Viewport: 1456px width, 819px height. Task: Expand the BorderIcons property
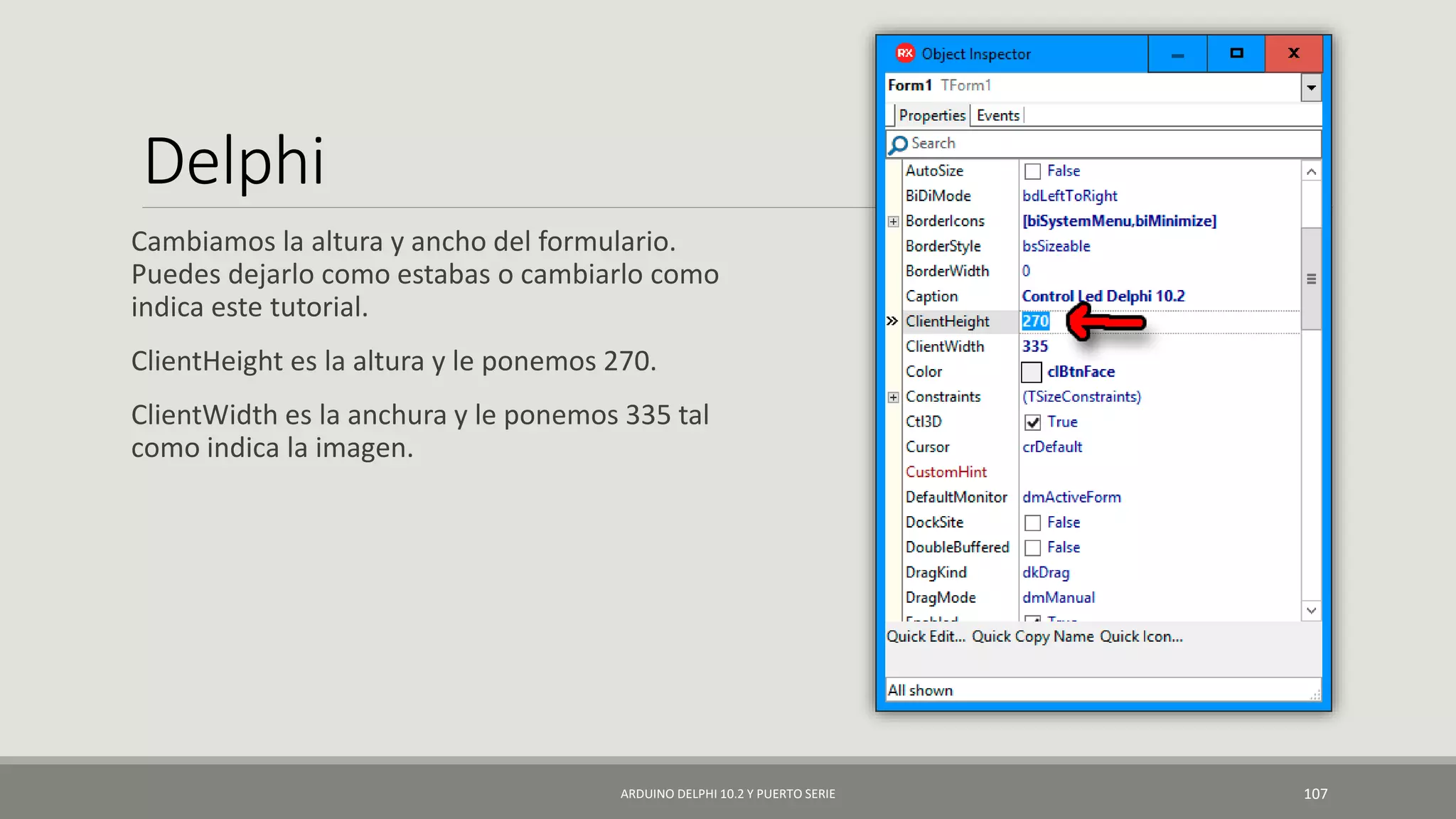click(x=893, y=222)
